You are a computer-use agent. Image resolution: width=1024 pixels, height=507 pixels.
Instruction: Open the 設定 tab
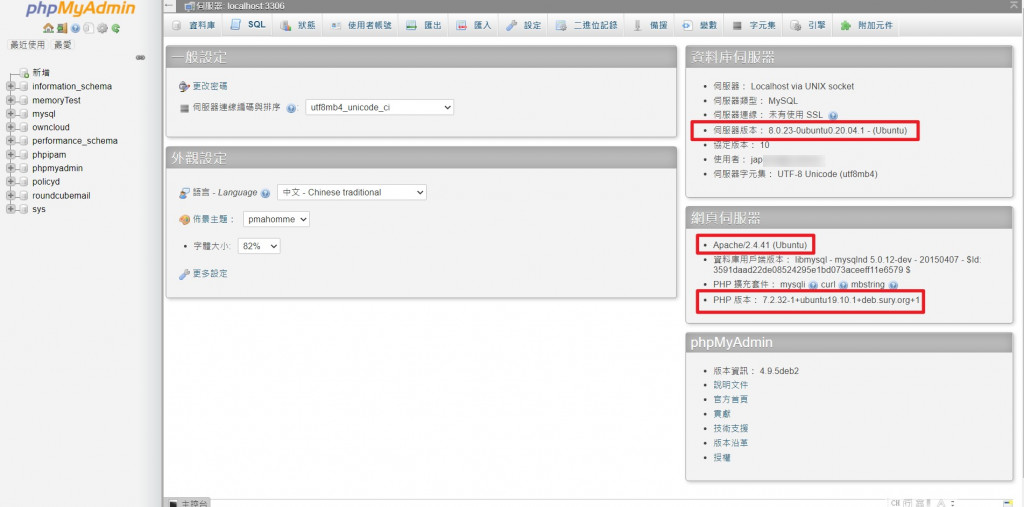[524, 25]
